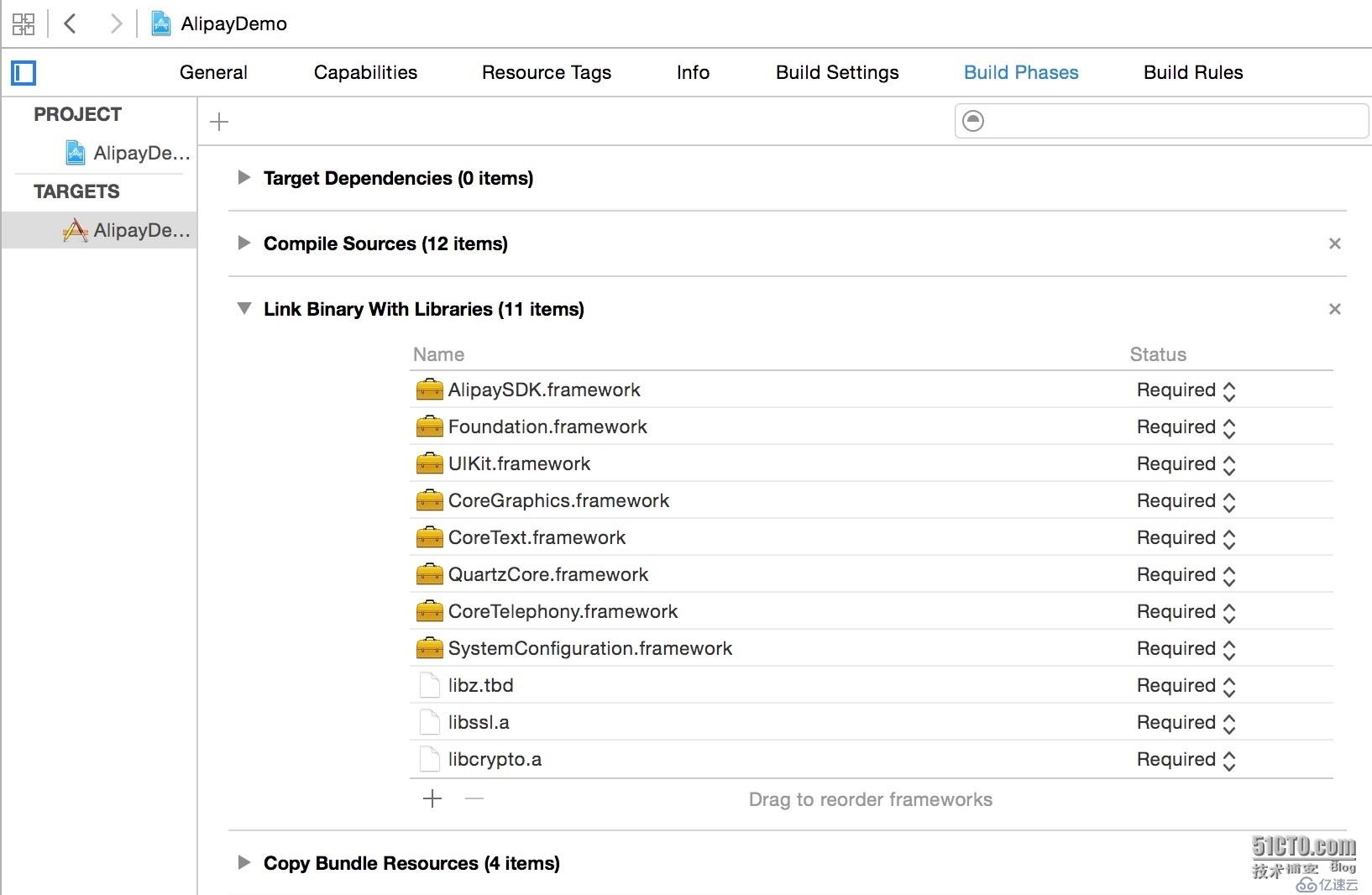Viewport: 1372px width, 895px height.
Task: Go back with the left chevron
Action: (x=71, y=24)
